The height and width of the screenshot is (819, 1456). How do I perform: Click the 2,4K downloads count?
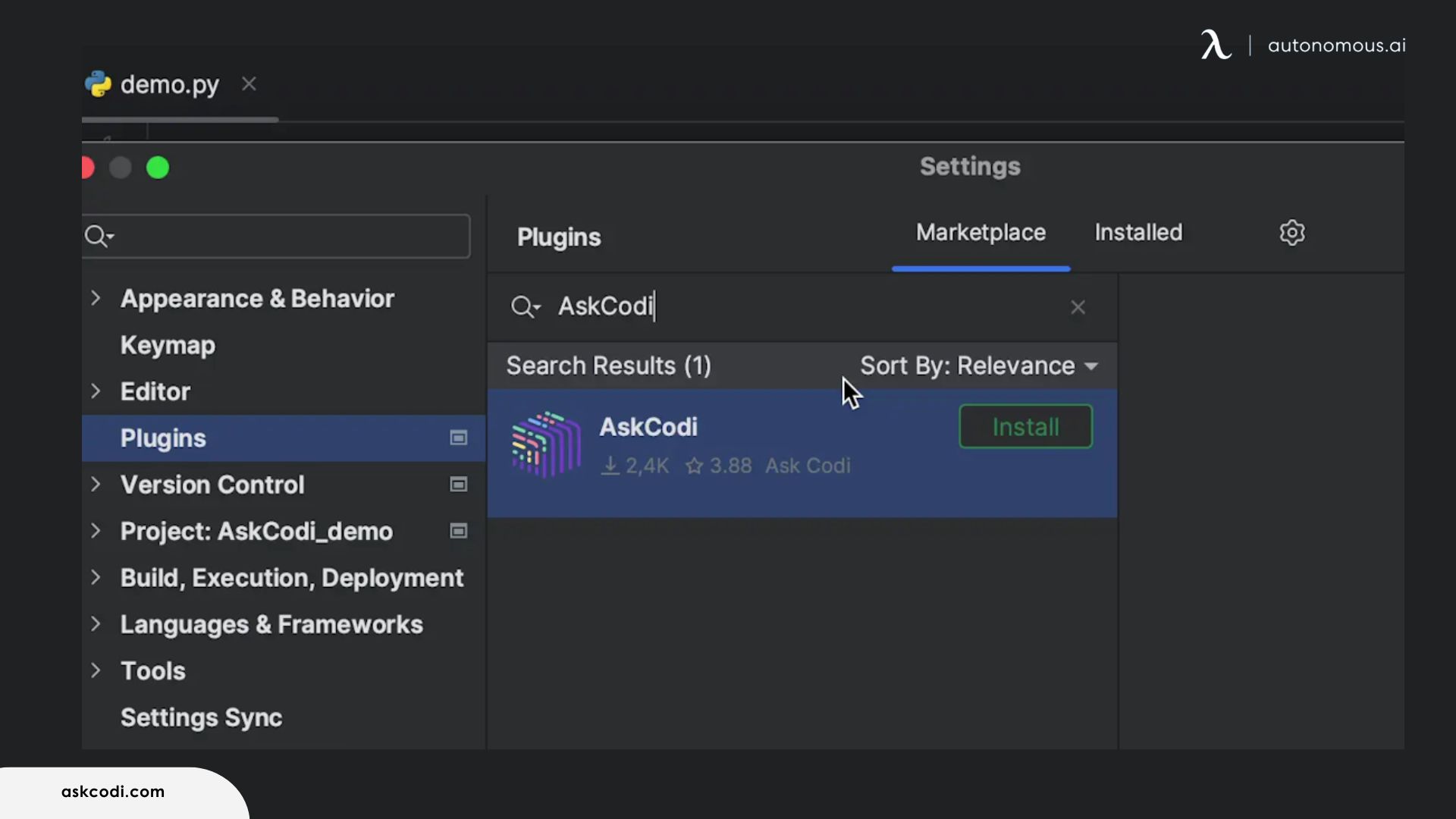point(635,466)
